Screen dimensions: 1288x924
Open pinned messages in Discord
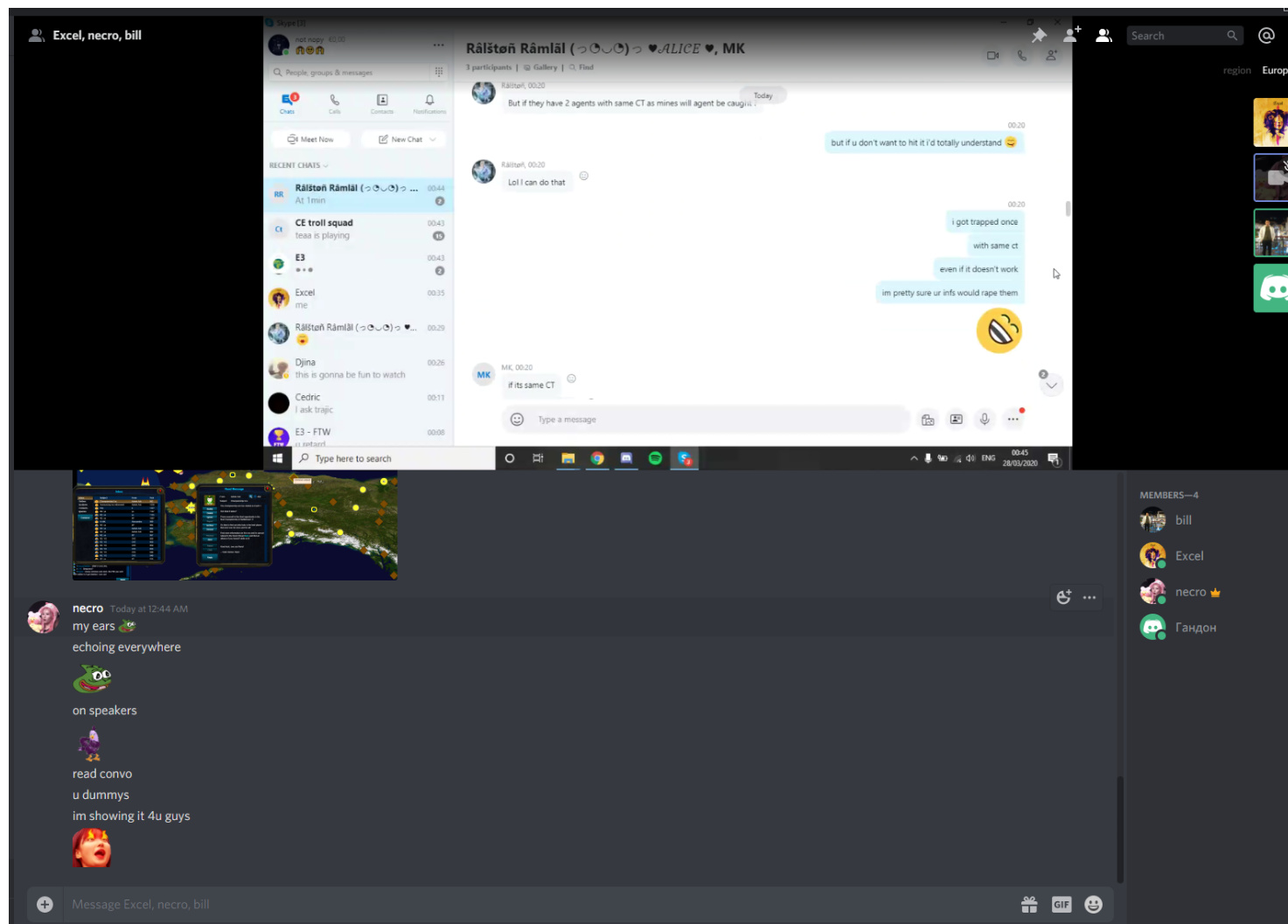click(1039, 35)
